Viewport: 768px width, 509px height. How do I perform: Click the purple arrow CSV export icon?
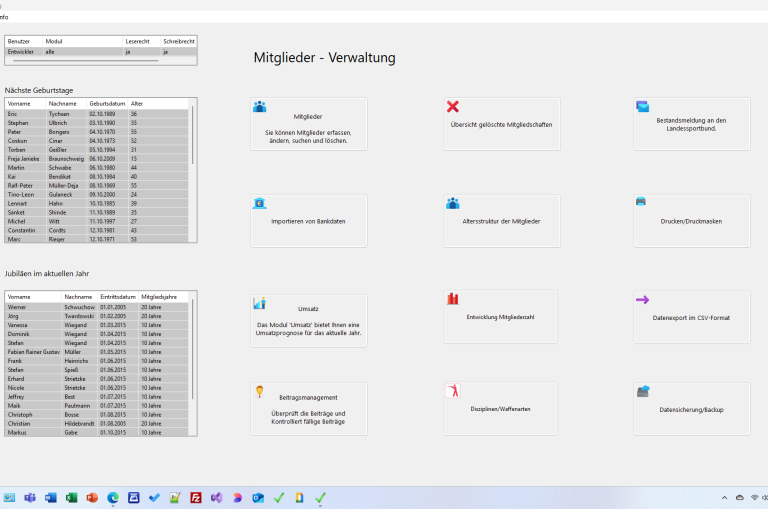[642, 299]
